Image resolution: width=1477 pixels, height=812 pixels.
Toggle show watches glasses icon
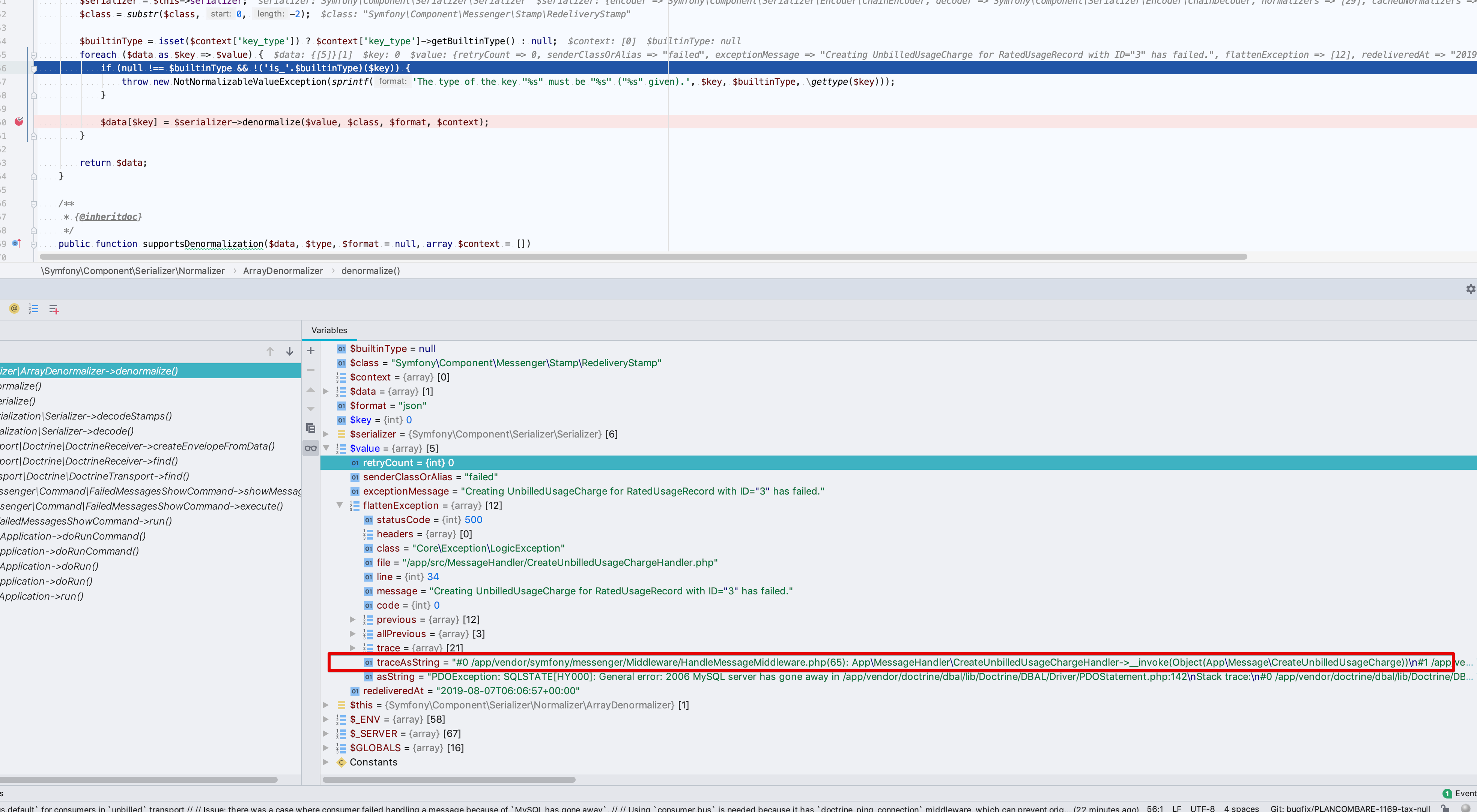[x=311, y=448]
